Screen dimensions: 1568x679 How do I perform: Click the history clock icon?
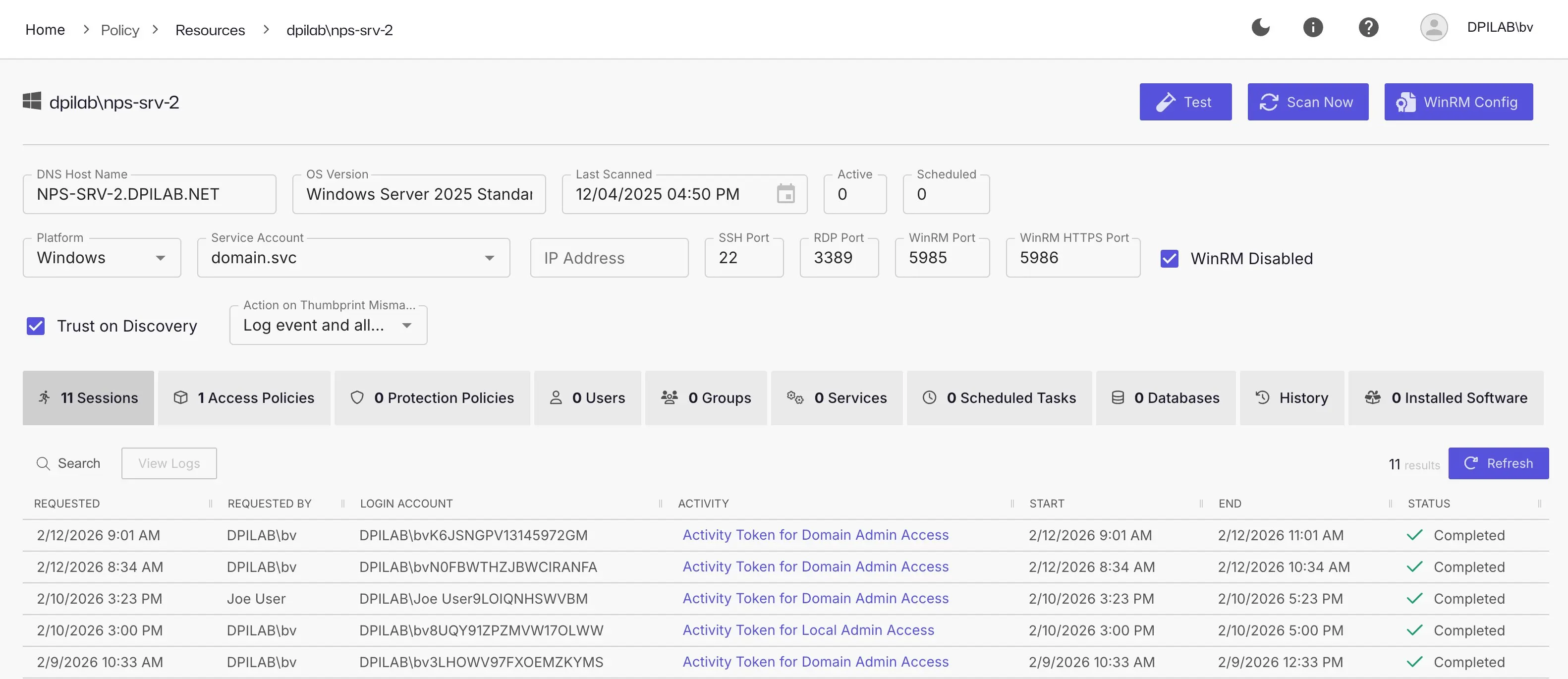1262,397
